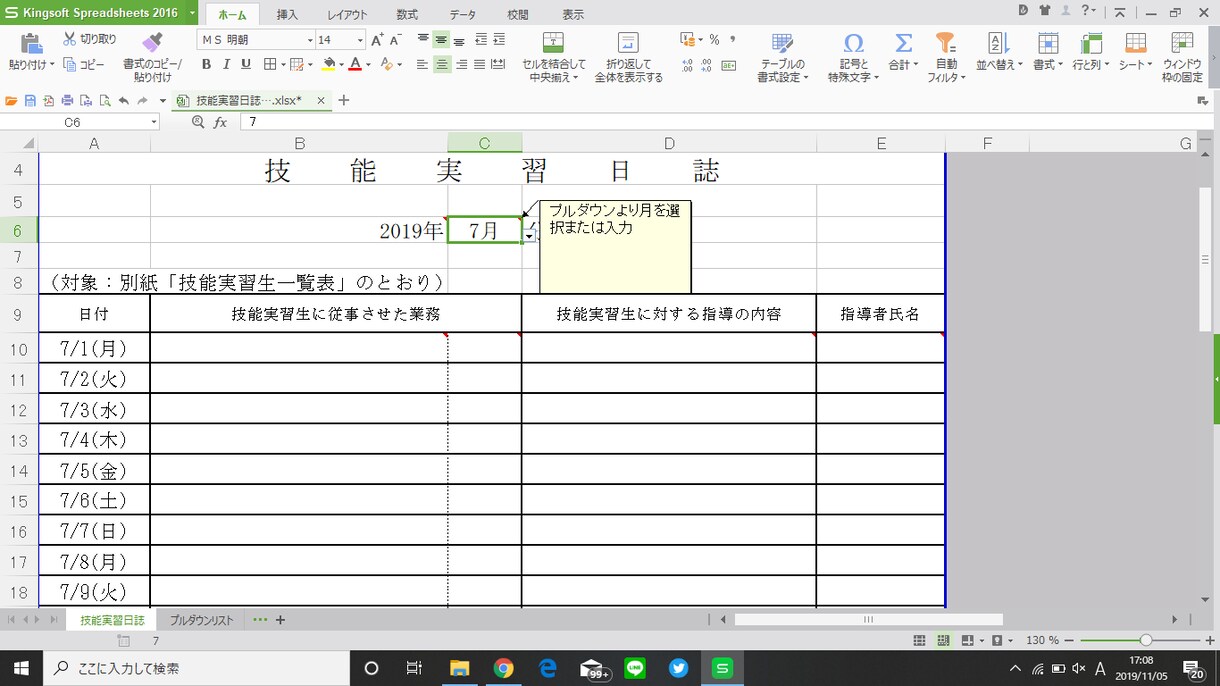
Task: Toggle align text right
Action: click(x=461, y=65)
